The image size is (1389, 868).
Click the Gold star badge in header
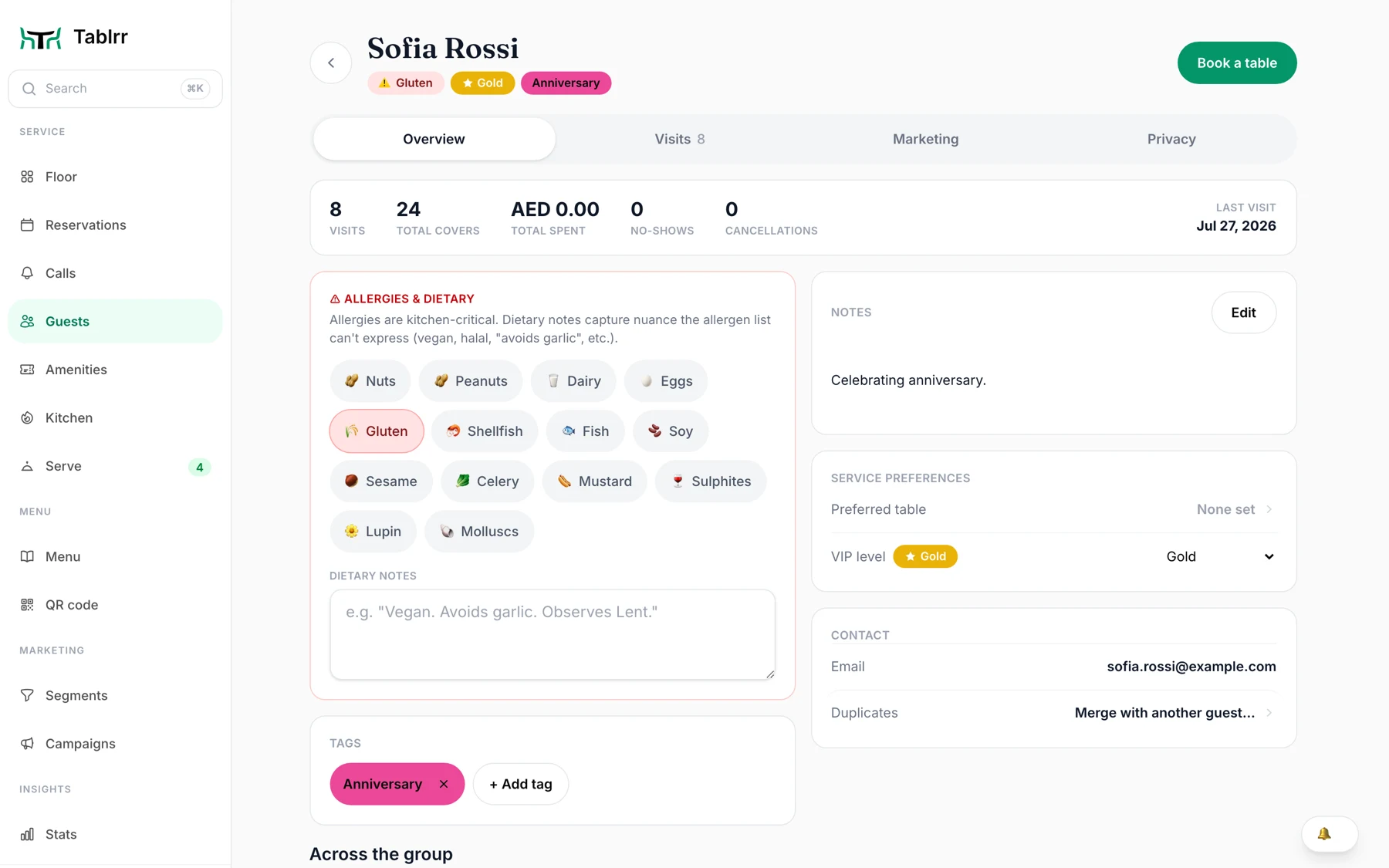pyautogui.click(x=482, y=83)
